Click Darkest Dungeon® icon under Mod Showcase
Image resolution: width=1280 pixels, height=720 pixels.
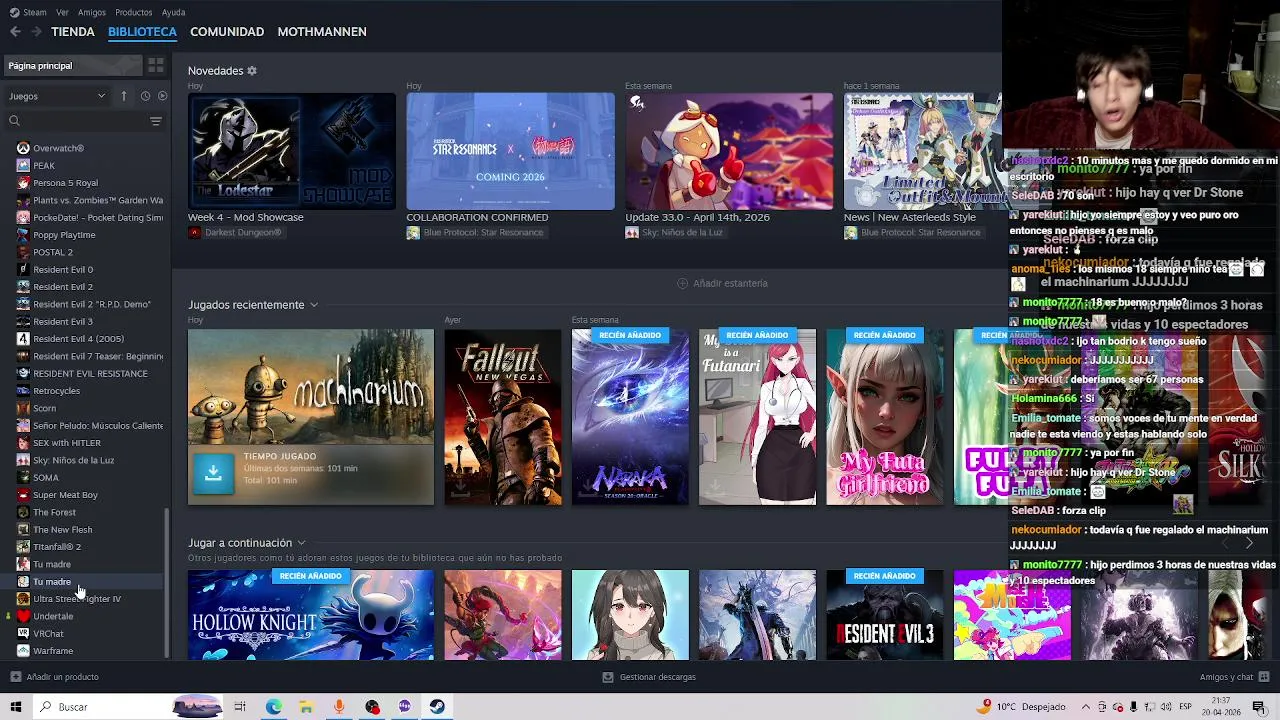(194, 233)
